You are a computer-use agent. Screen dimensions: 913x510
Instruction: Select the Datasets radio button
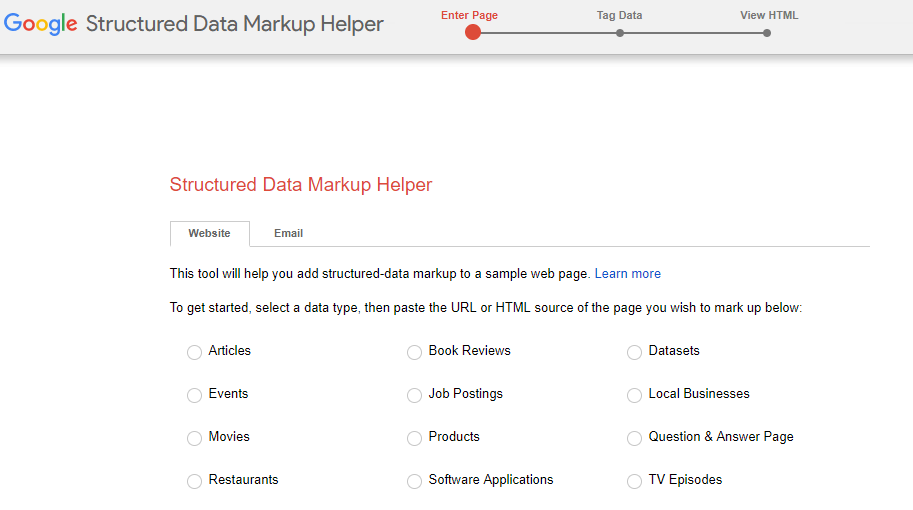tap(635, 352)
